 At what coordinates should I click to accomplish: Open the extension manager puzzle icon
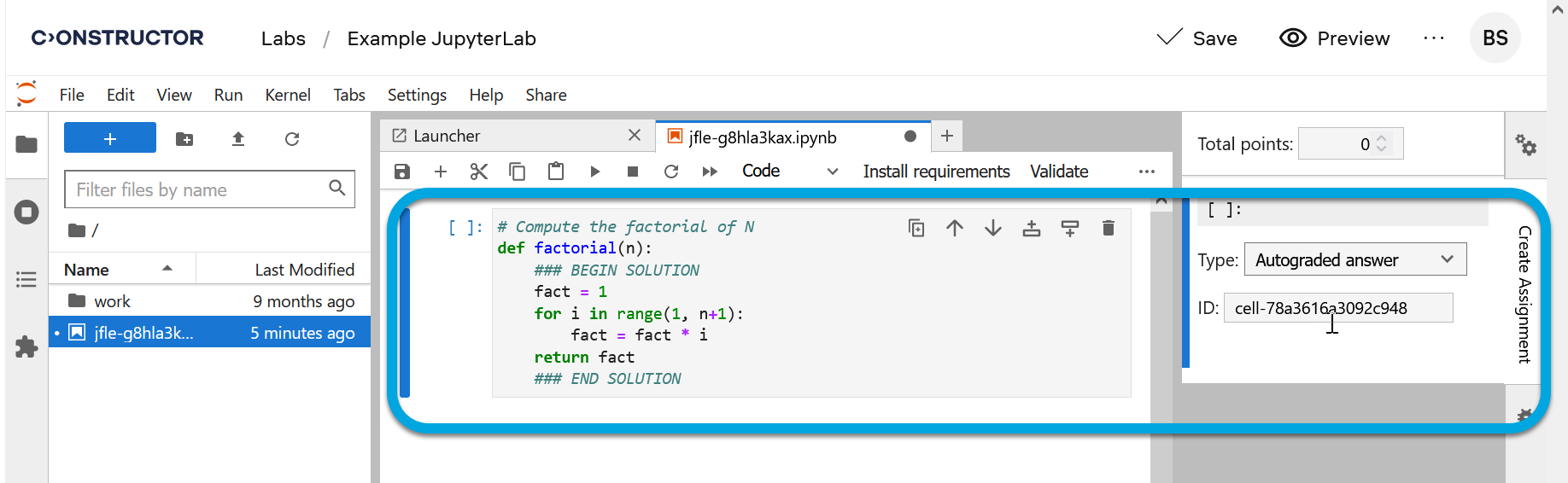pos(26,346)
